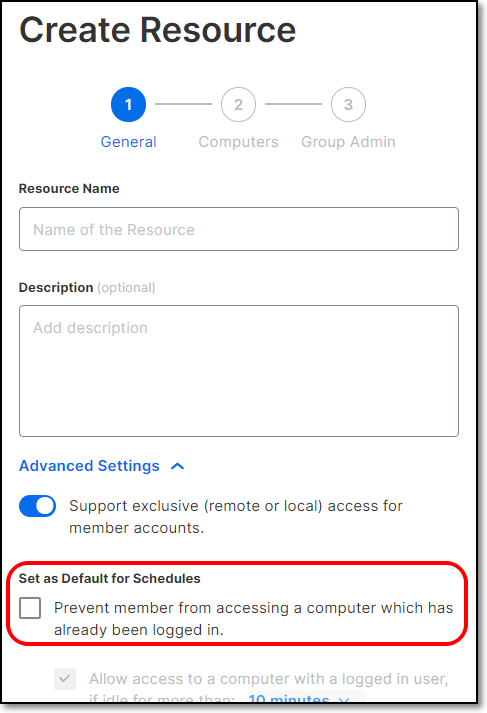Click the Advanced Settings link text
The image size is (487, 713).
pos(89,466)
